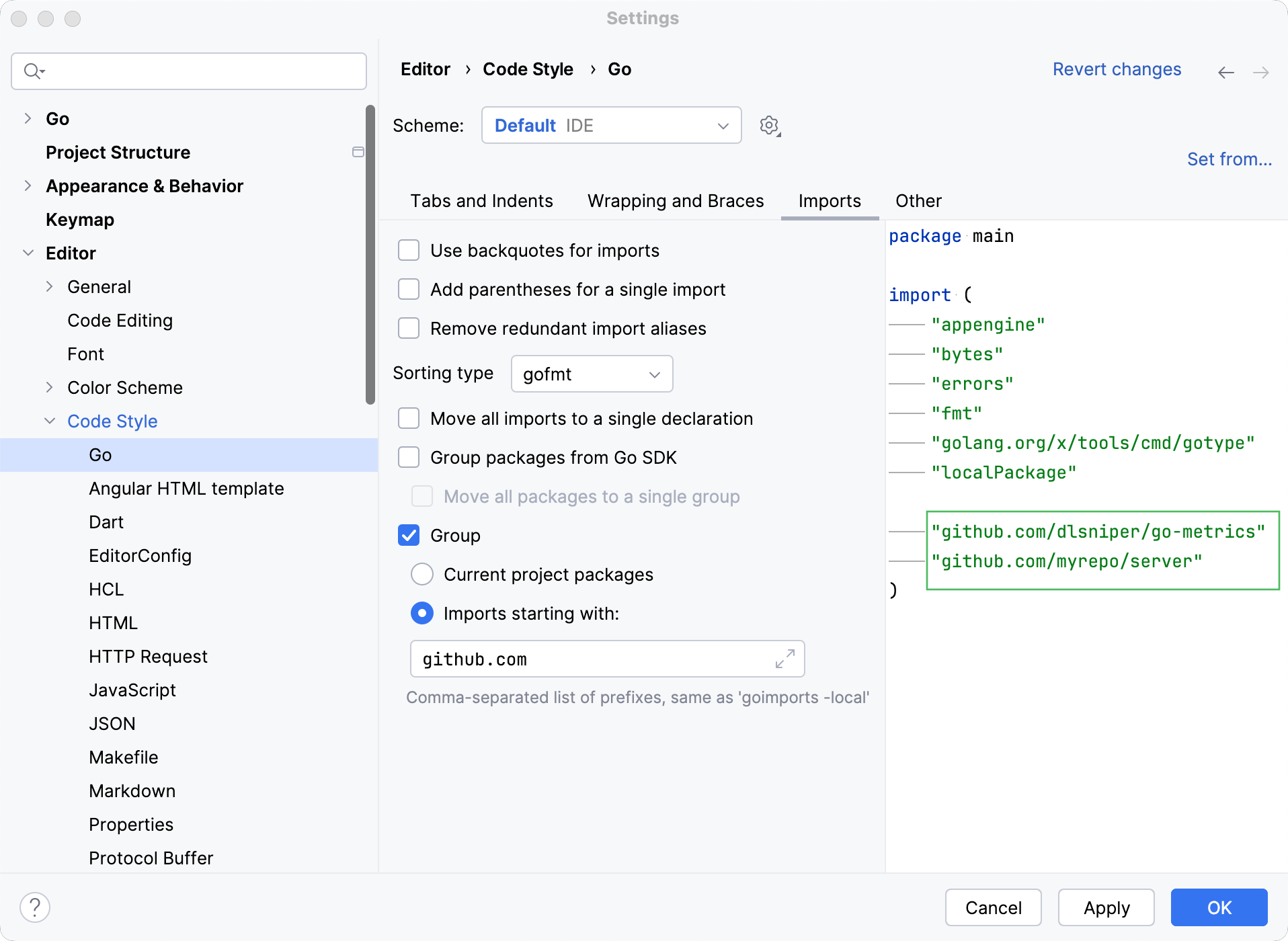Screen dimensions: 1288x941
Task: Click the forward navigation arrow
Action: click(1261, 73)
